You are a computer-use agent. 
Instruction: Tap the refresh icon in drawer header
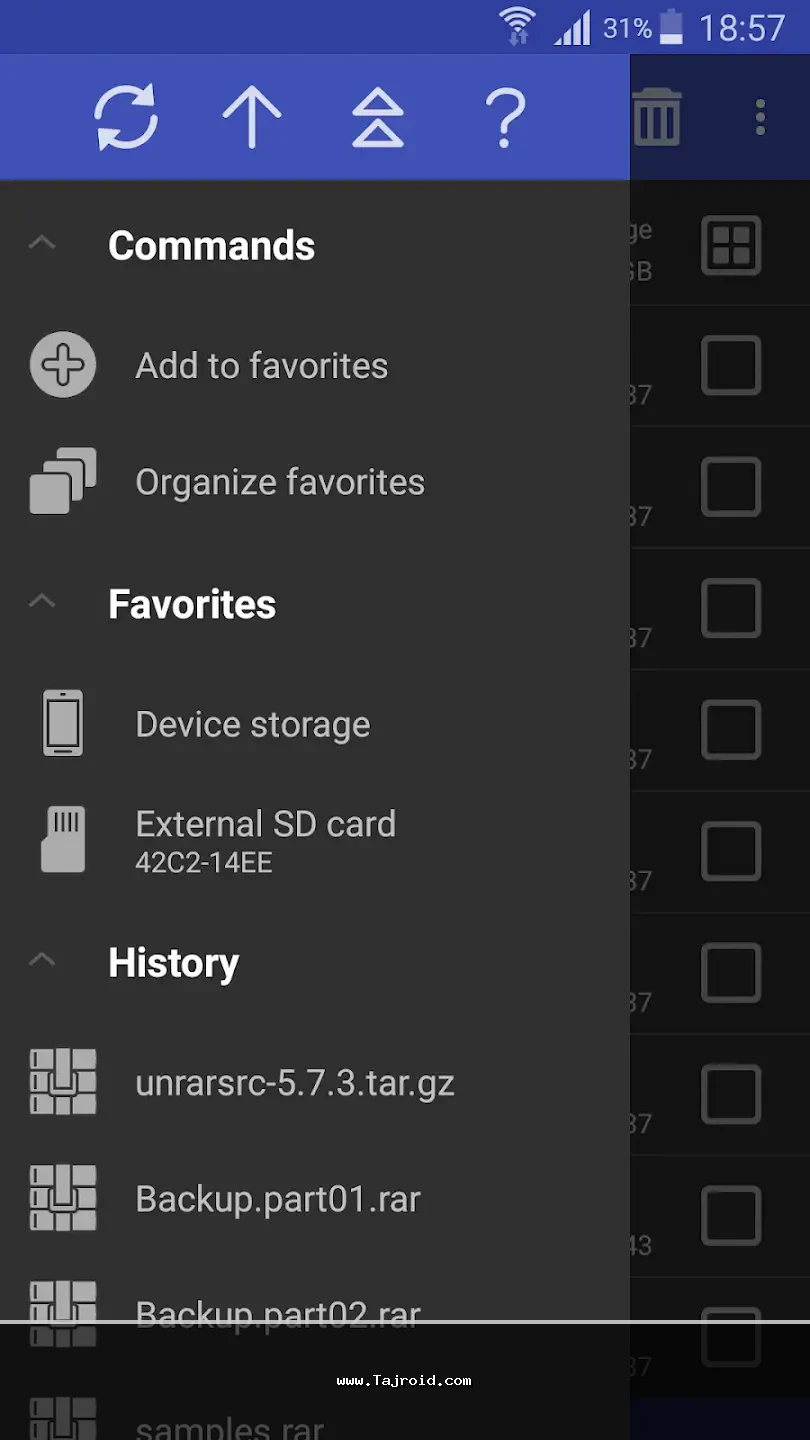pos(126,117)
